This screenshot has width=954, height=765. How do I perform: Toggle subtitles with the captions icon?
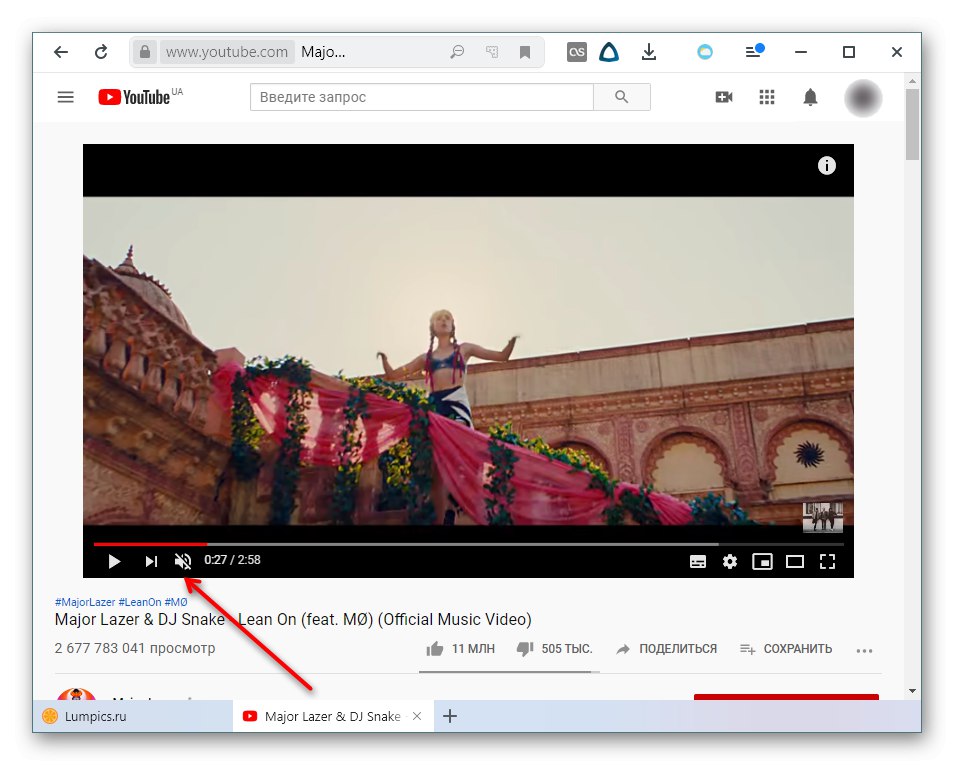(698, 561)
